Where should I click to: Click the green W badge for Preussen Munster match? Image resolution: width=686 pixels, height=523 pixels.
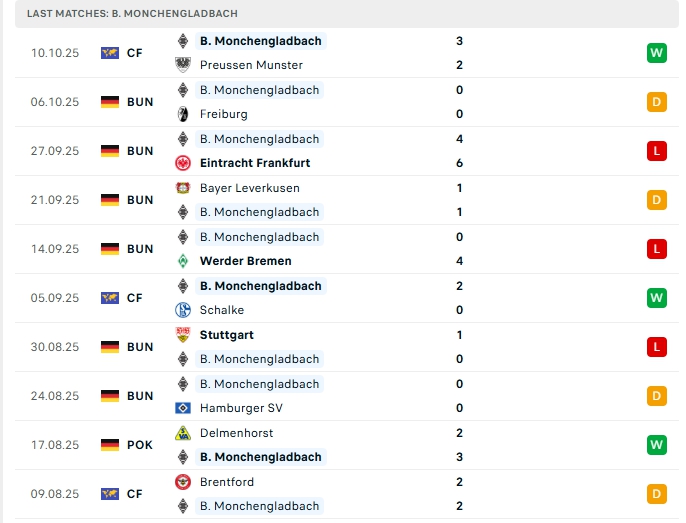click(656, 53)
